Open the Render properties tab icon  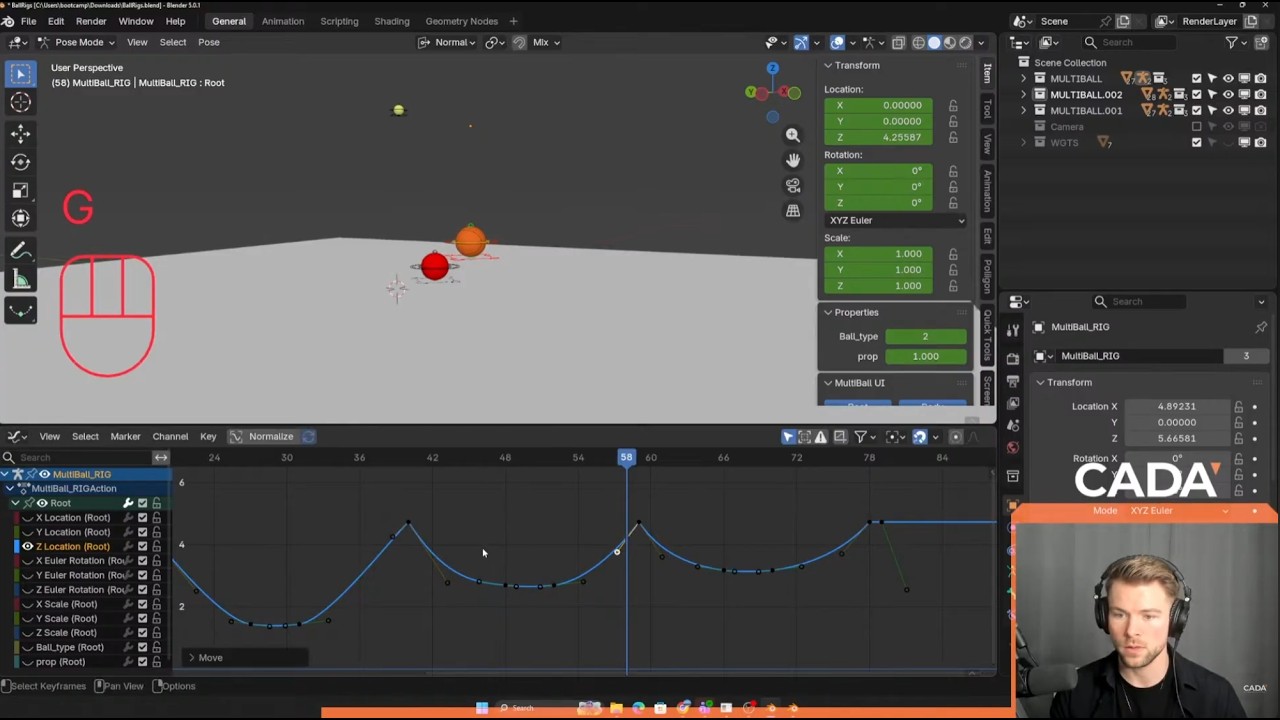coord(1013,357)
